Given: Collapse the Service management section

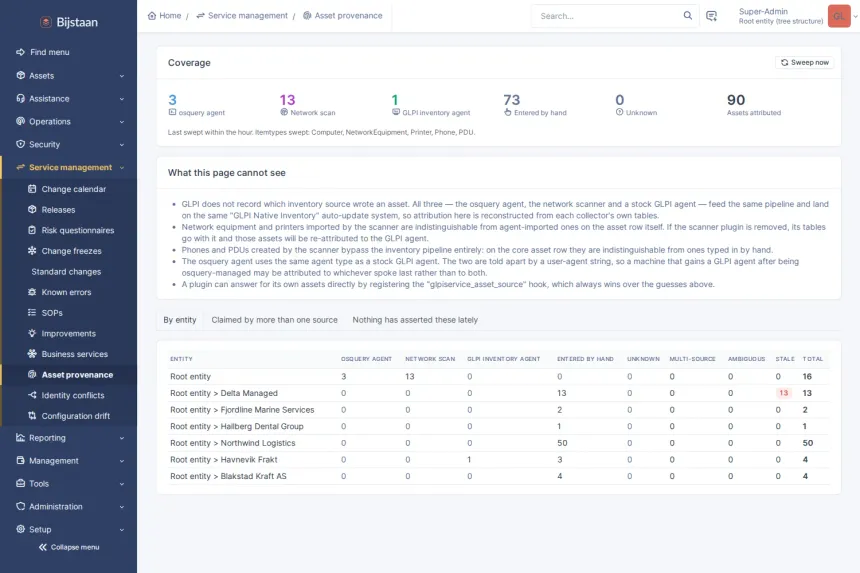Looking at the screenshot, I should tap(69, 167).
